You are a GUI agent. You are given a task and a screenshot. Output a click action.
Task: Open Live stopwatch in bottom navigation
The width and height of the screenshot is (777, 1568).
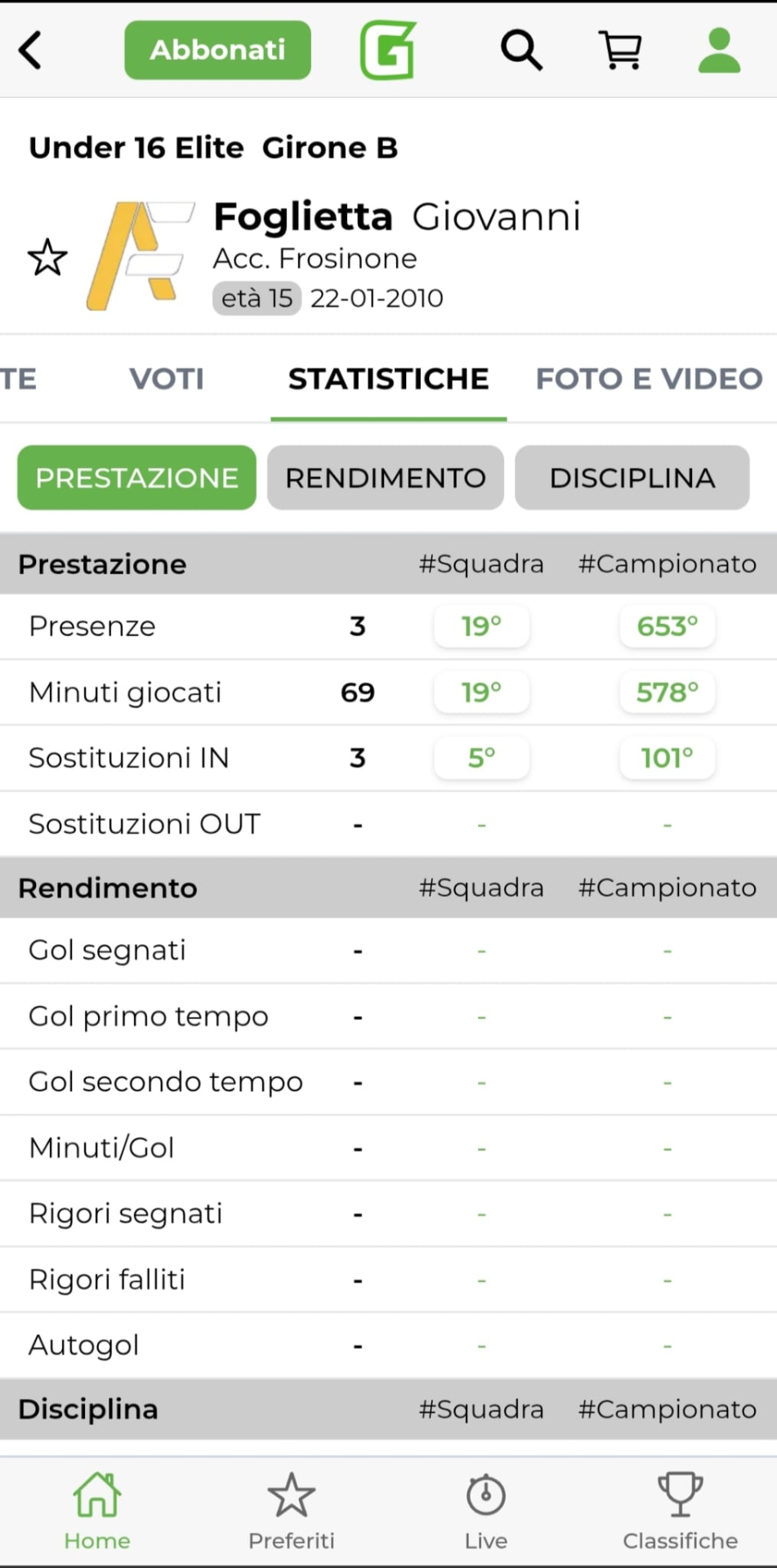(x=486, y=1511)
